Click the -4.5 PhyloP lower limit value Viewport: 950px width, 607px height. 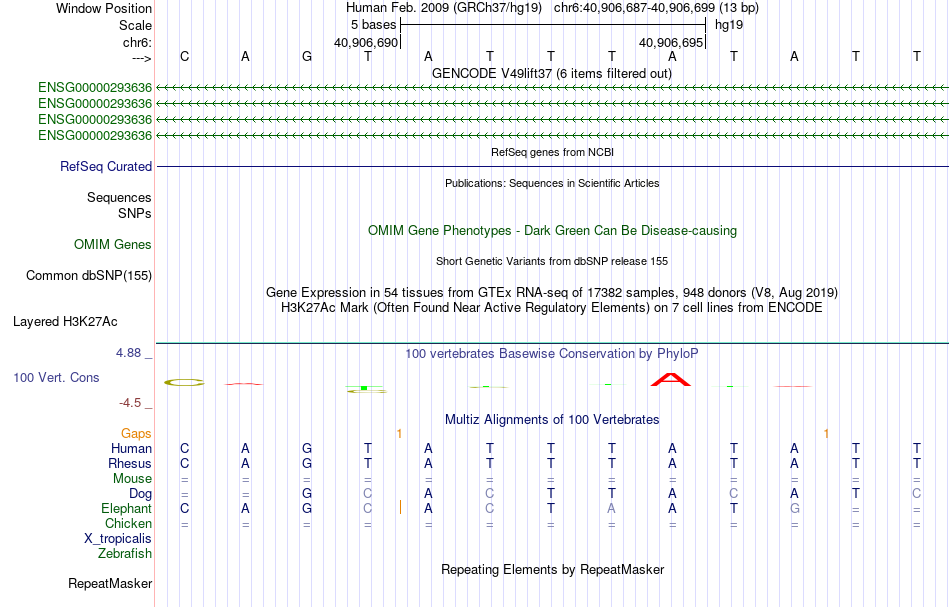click(130, 402)
